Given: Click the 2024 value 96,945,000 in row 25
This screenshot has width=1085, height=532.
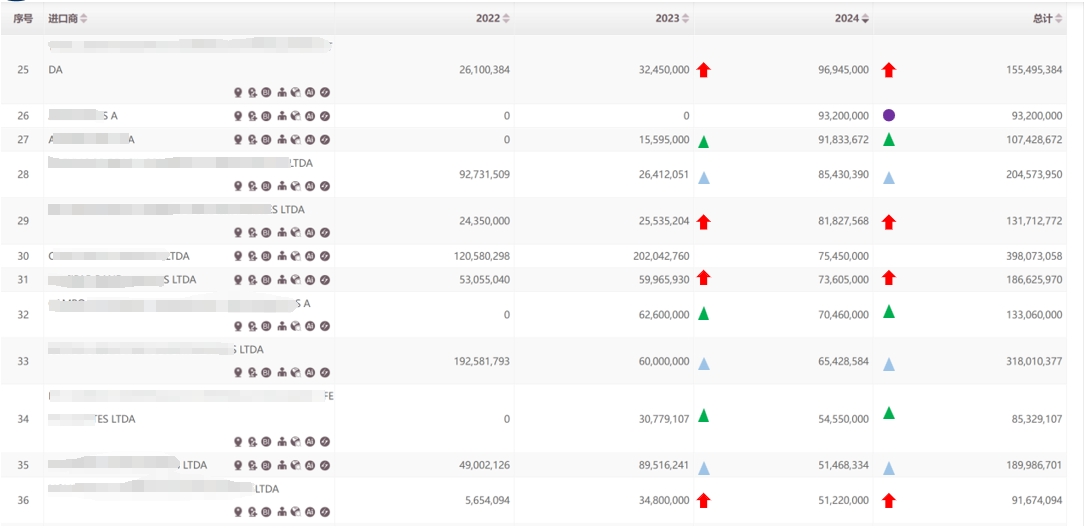Looking at the screenshot, I should (838, 70).
